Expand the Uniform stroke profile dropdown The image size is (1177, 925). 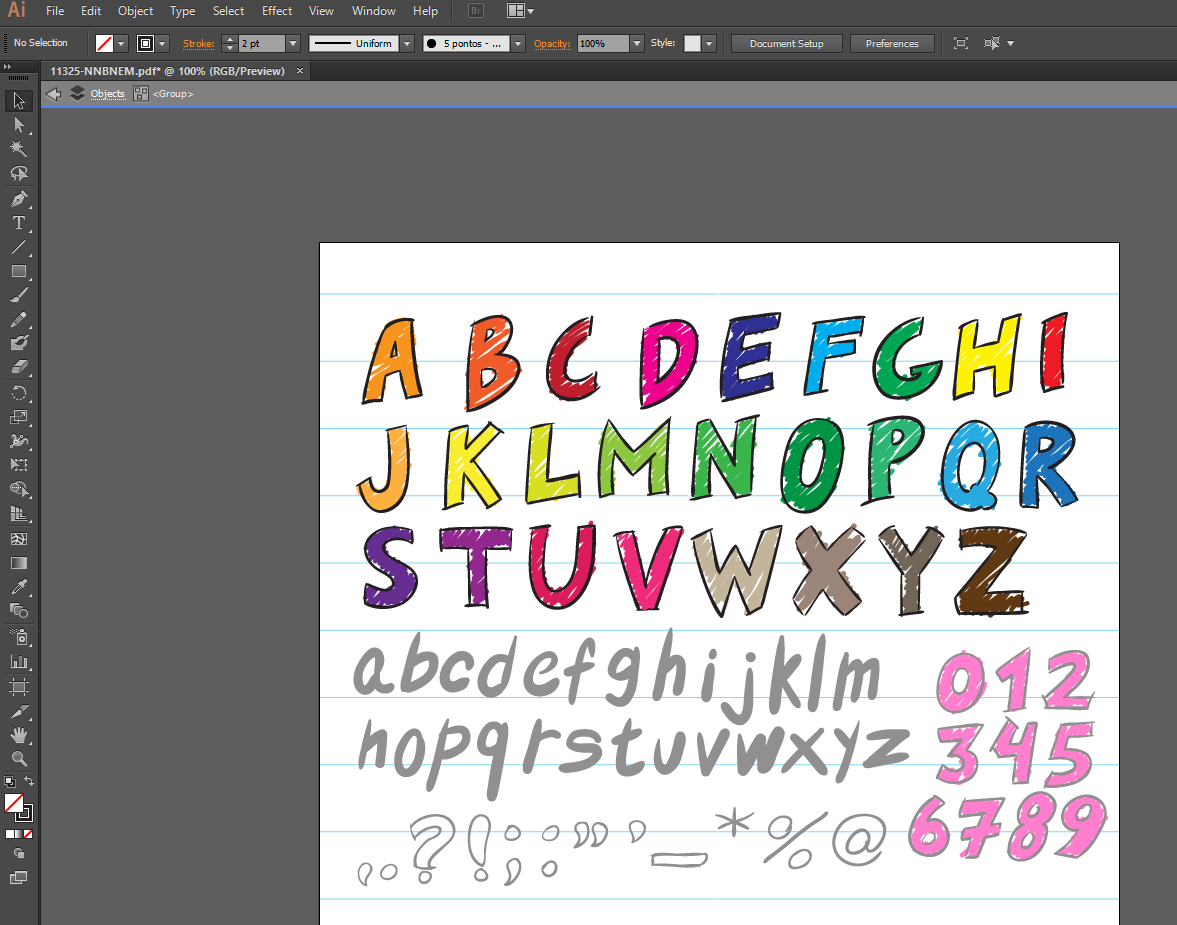(406, 44)
